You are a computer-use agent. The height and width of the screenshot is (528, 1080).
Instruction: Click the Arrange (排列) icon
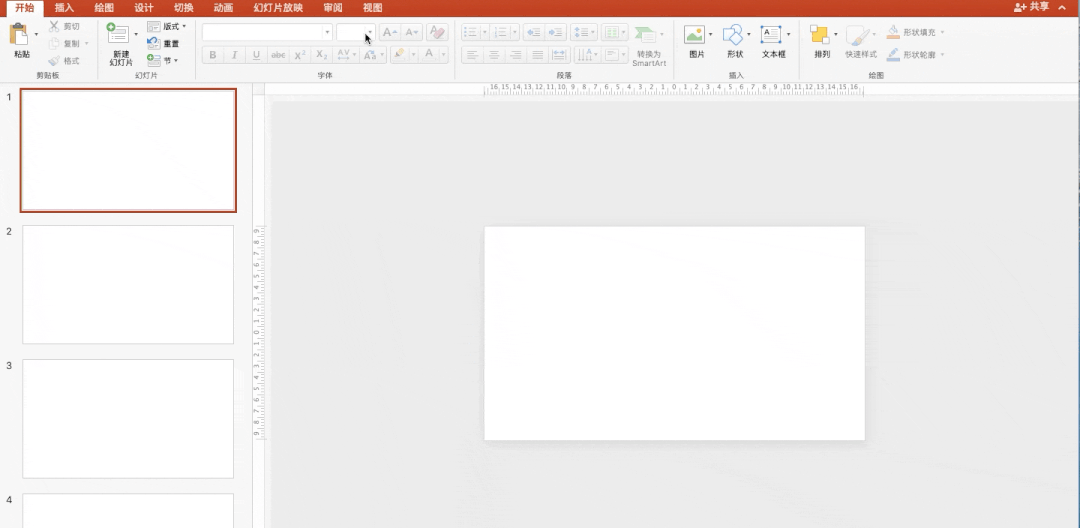820,35
